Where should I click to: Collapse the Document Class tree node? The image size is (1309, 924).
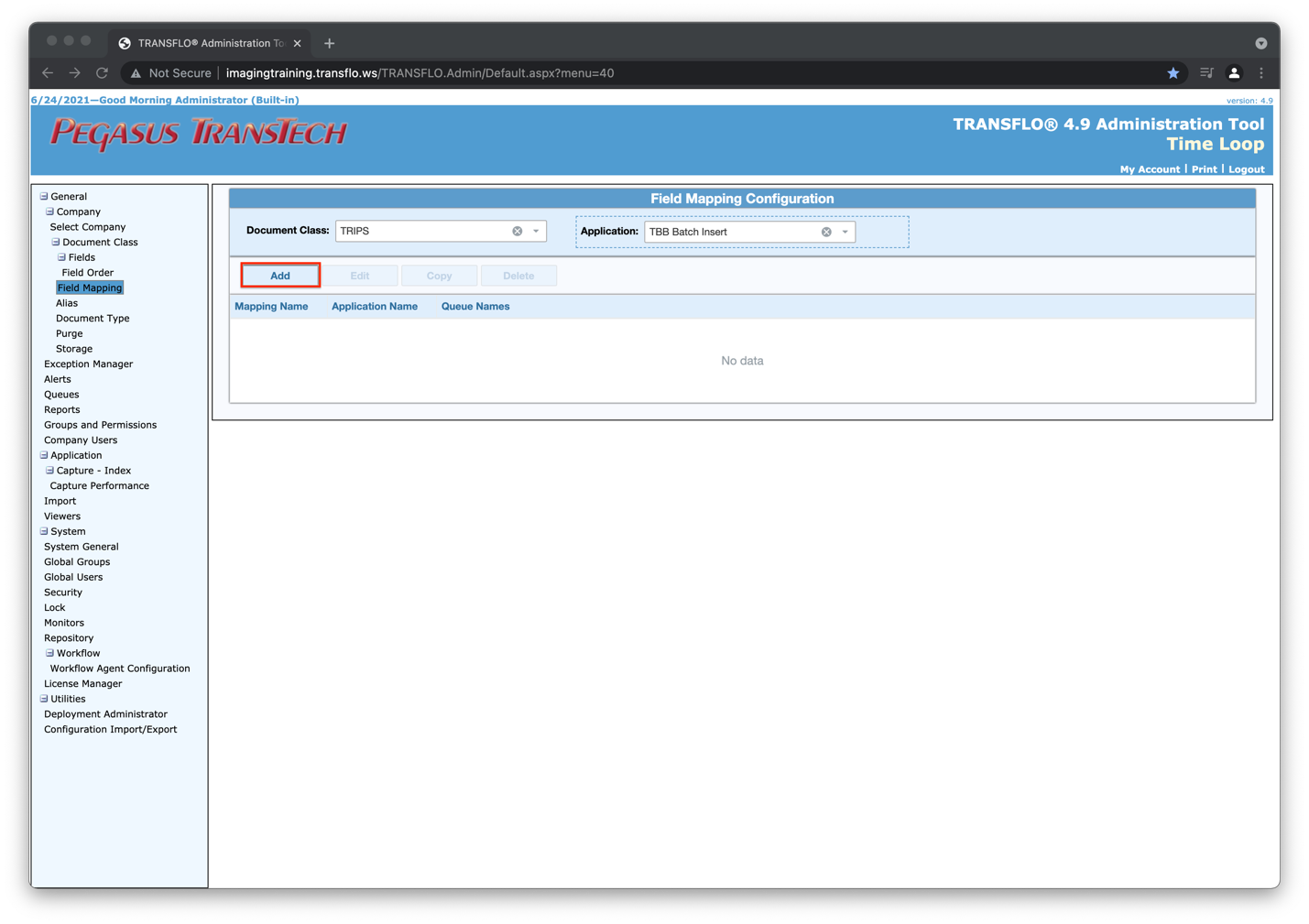56,242
